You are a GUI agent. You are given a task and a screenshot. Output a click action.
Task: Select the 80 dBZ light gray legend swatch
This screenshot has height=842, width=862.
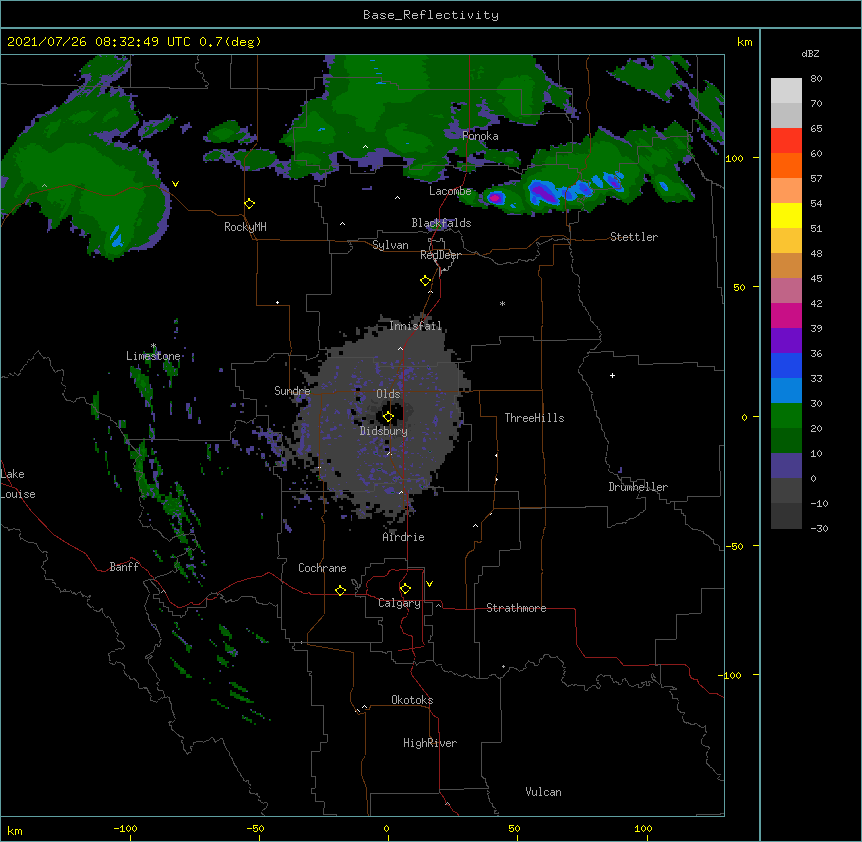(x=786, y=91)
